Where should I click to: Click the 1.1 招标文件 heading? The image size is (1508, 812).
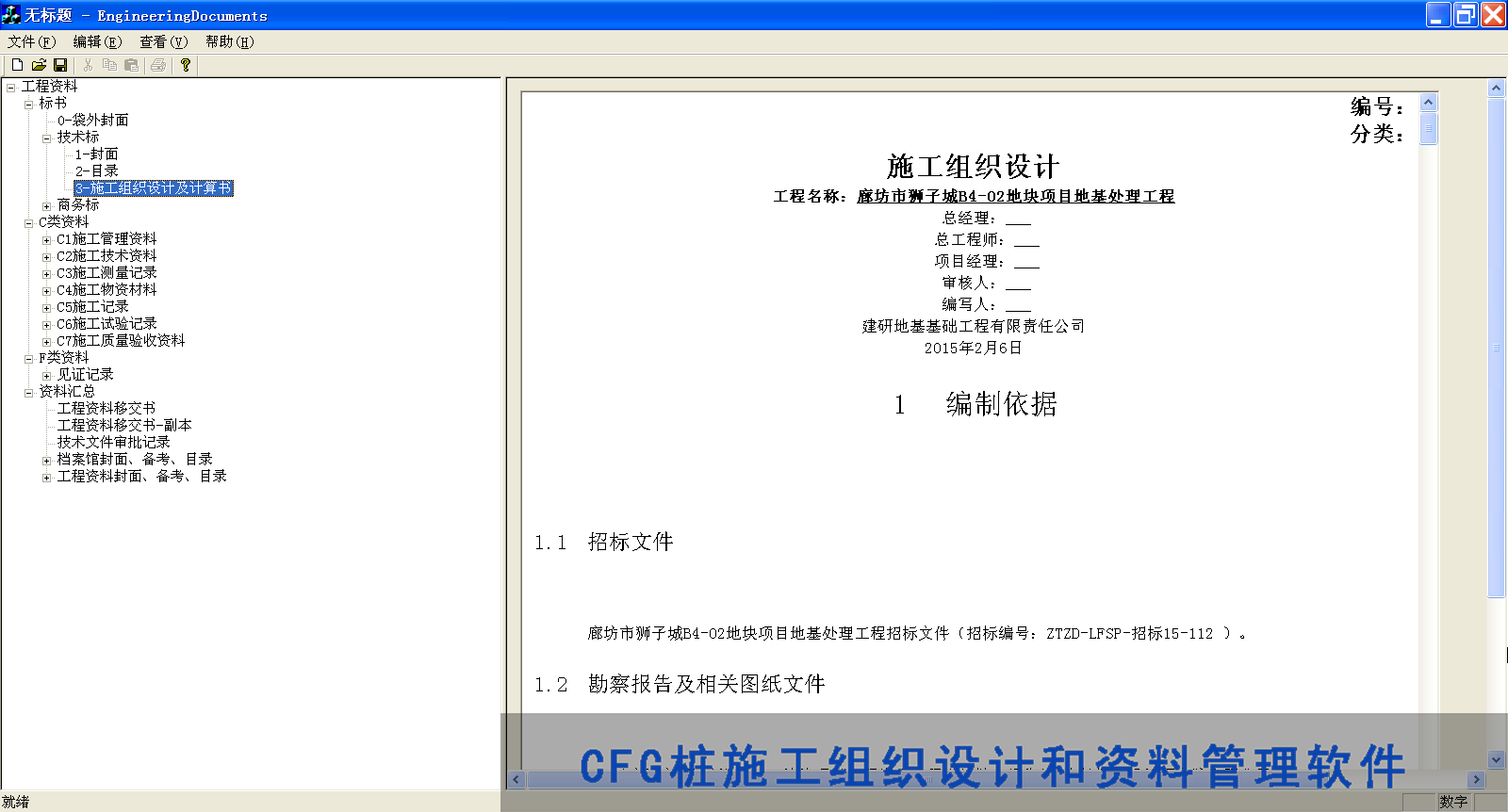click(603, 542)
